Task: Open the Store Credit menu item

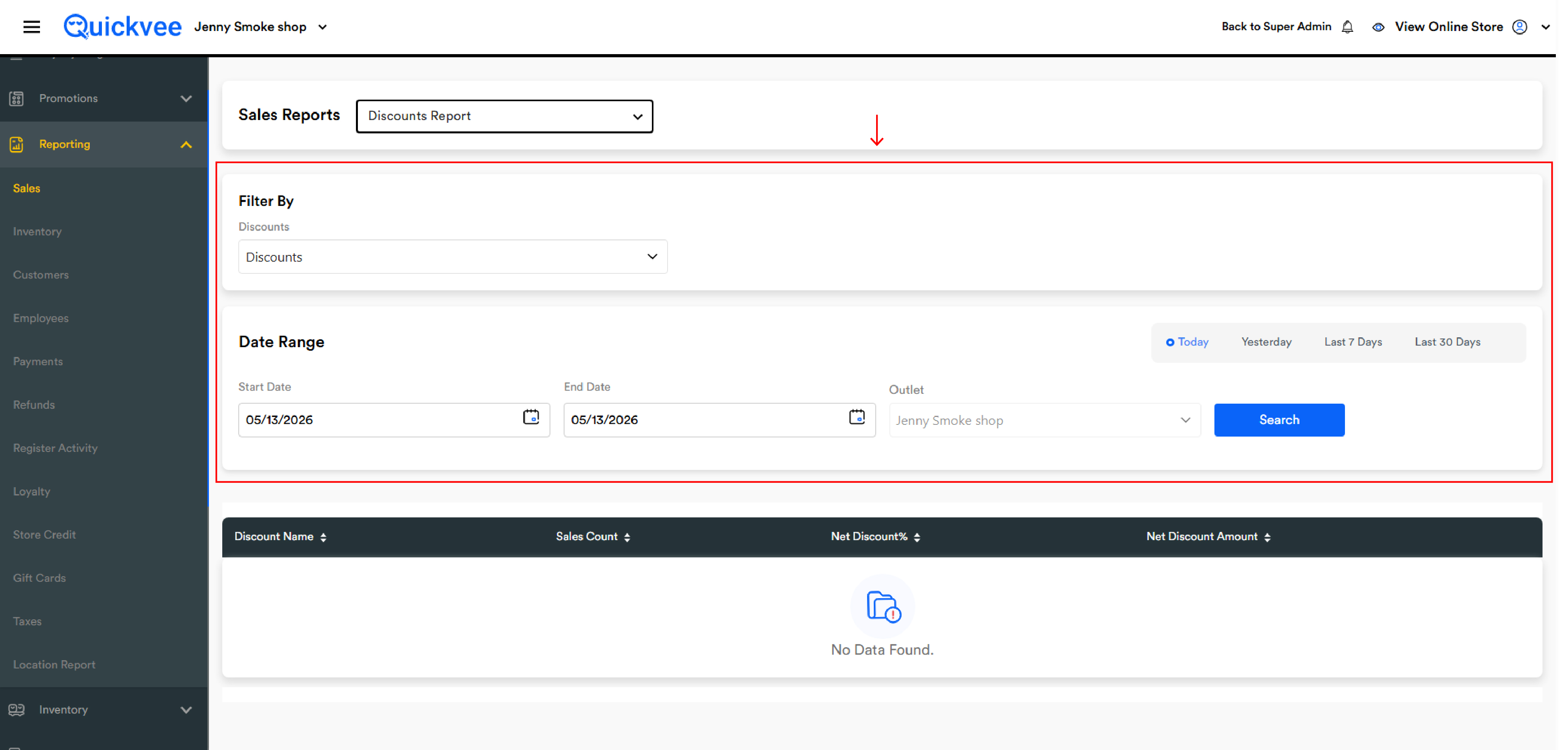Action: click(x=44, y=534)
